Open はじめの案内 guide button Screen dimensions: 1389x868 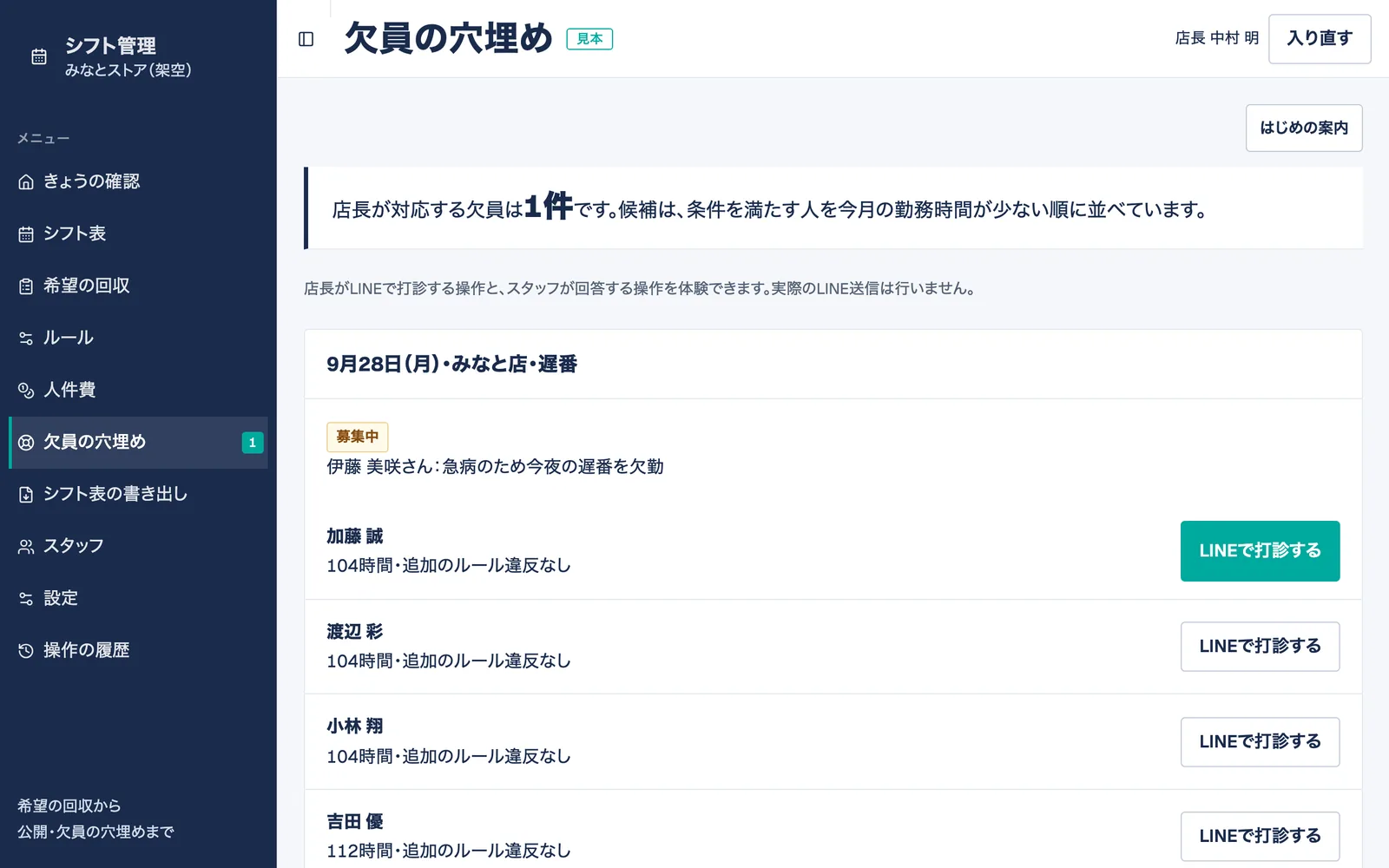pyautogui.click(x=1304, y=128)
